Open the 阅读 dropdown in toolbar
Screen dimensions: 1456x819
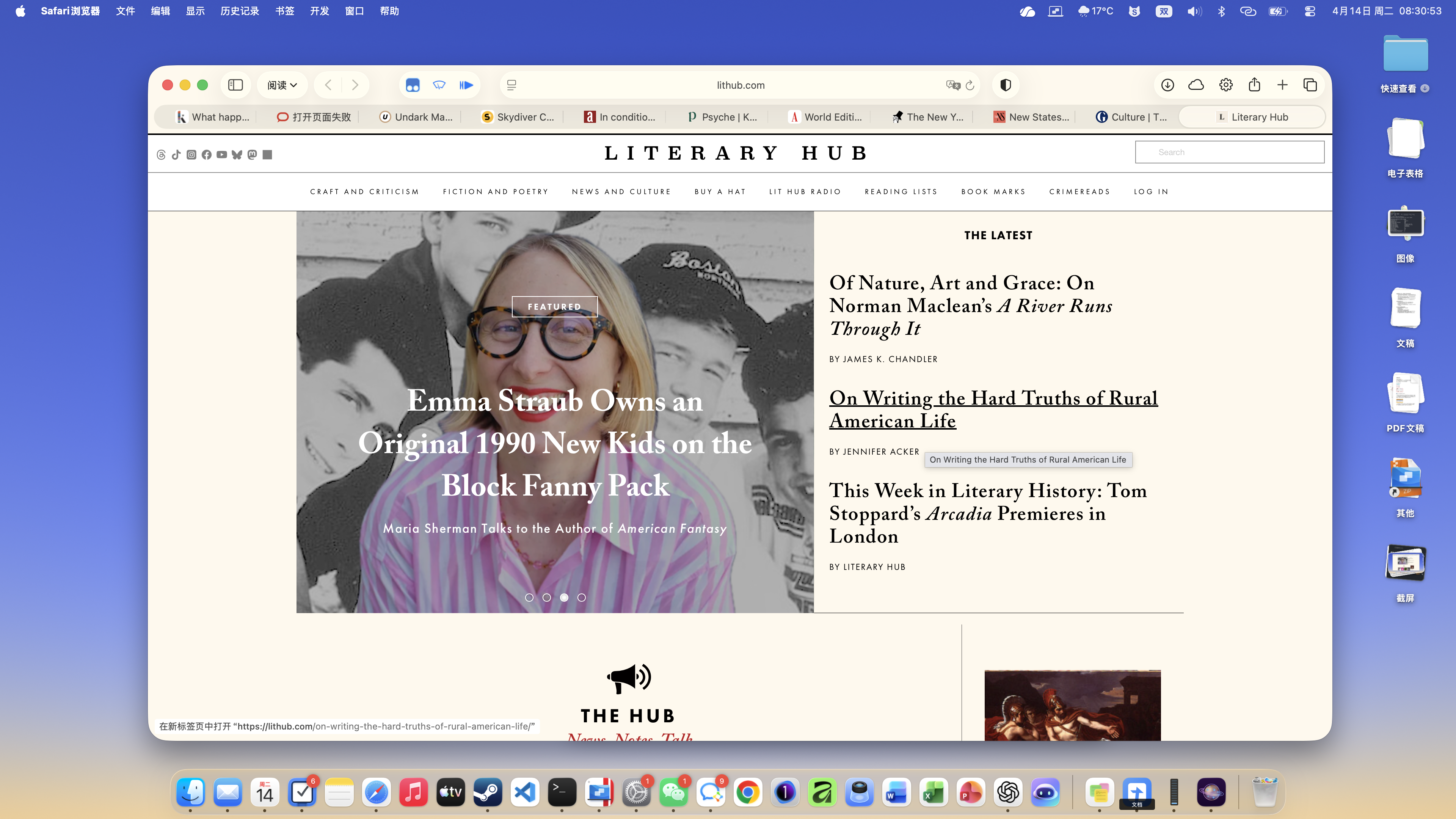coord(282,85)
